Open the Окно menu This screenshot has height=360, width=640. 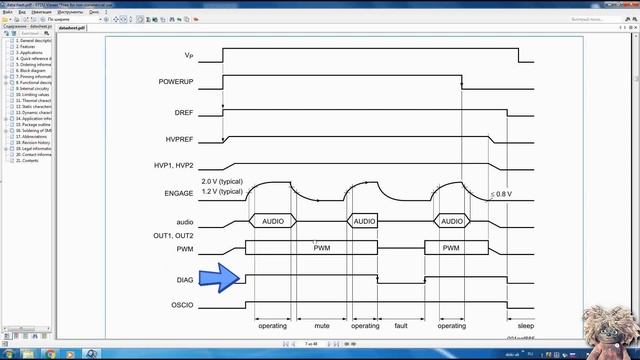[x=94, y=12]
